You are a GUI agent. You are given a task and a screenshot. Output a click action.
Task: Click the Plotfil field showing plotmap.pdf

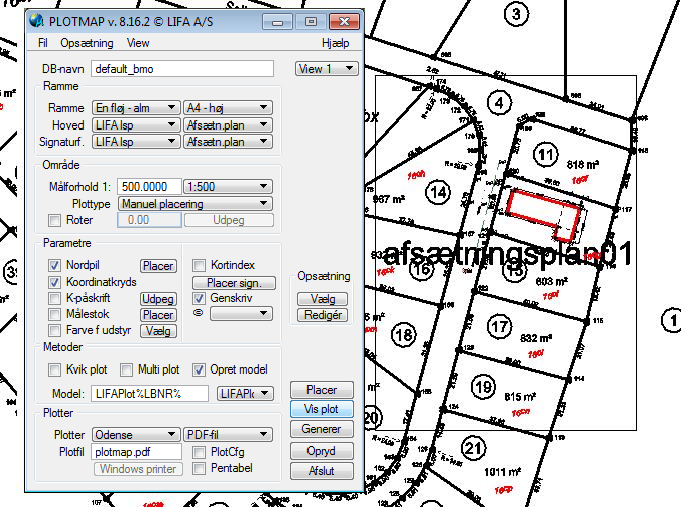click(136, 452)
